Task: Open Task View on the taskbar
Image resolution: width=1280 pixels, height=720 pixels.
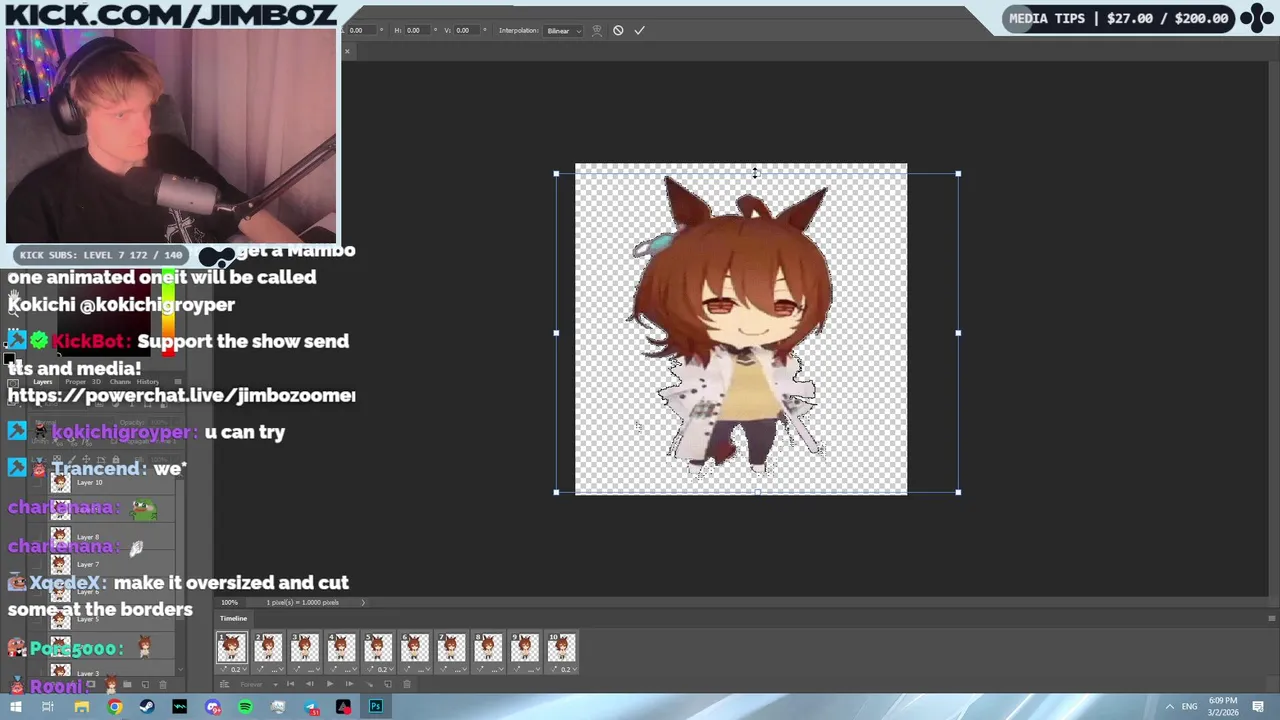Action: (x=47, y=707)
